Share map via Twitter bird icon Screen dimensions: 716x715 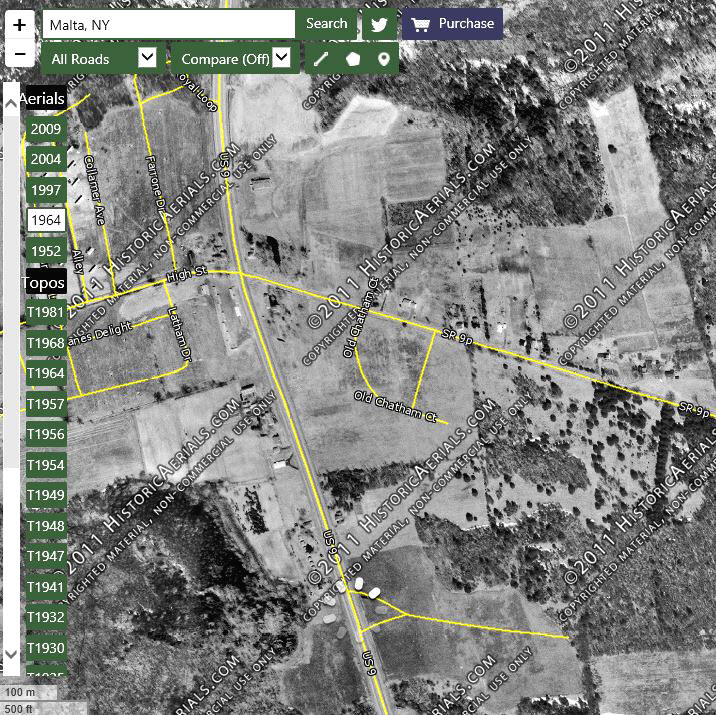pyautogui.click(x=379, y=24)
